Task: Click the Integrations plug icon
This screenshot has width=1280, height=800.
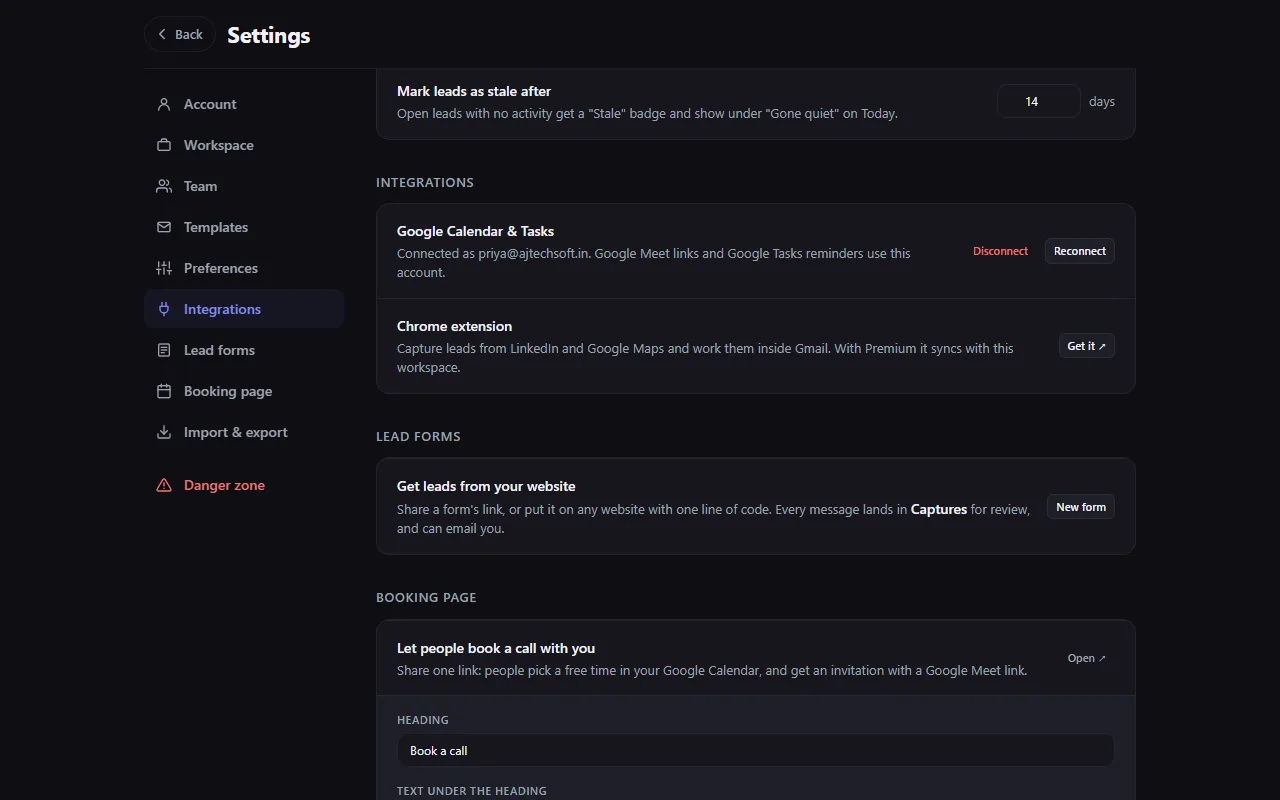Action: click(x=164, y=309)
